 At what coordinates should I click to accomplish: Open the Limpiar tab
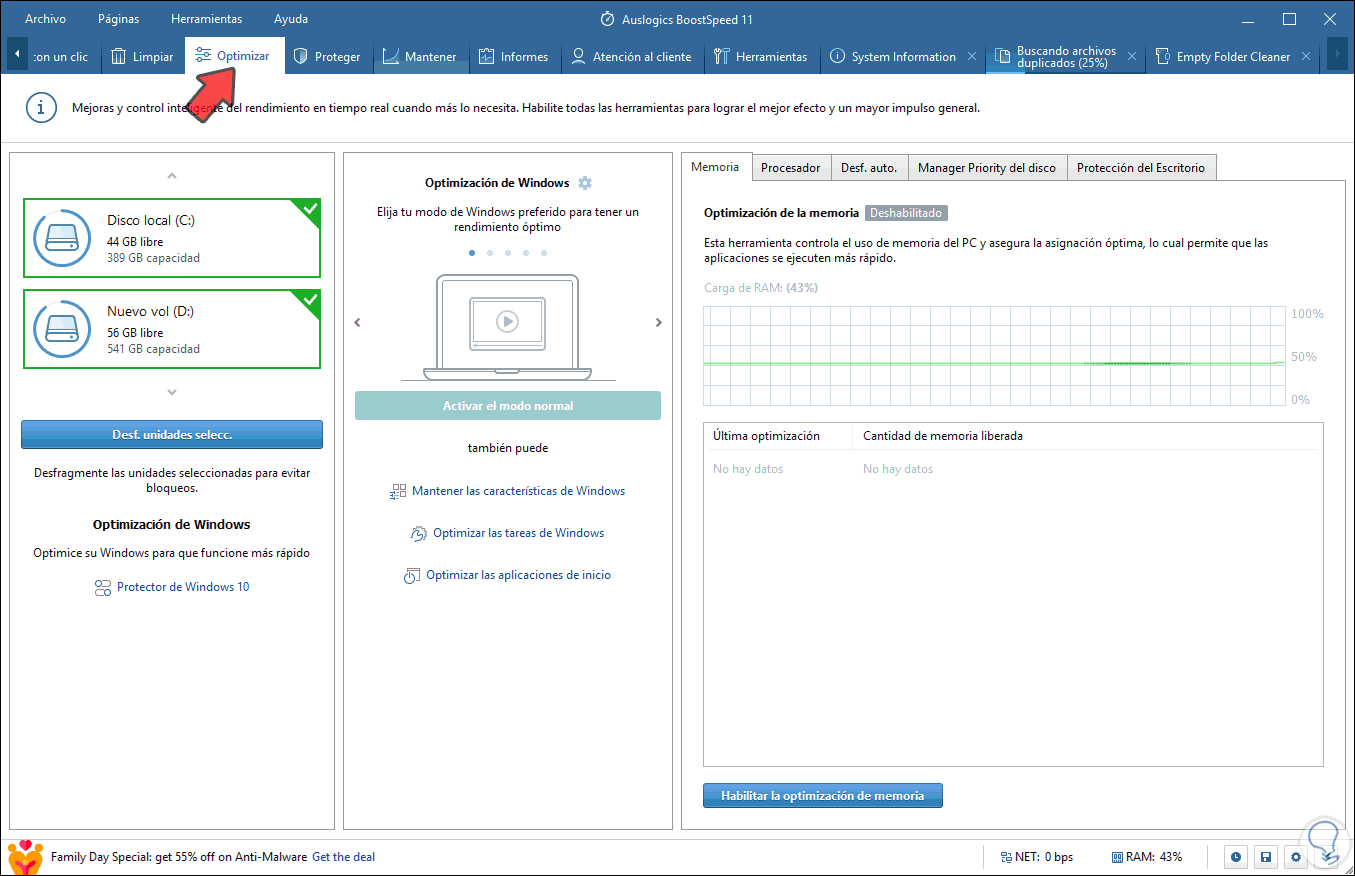coord(141,57)
